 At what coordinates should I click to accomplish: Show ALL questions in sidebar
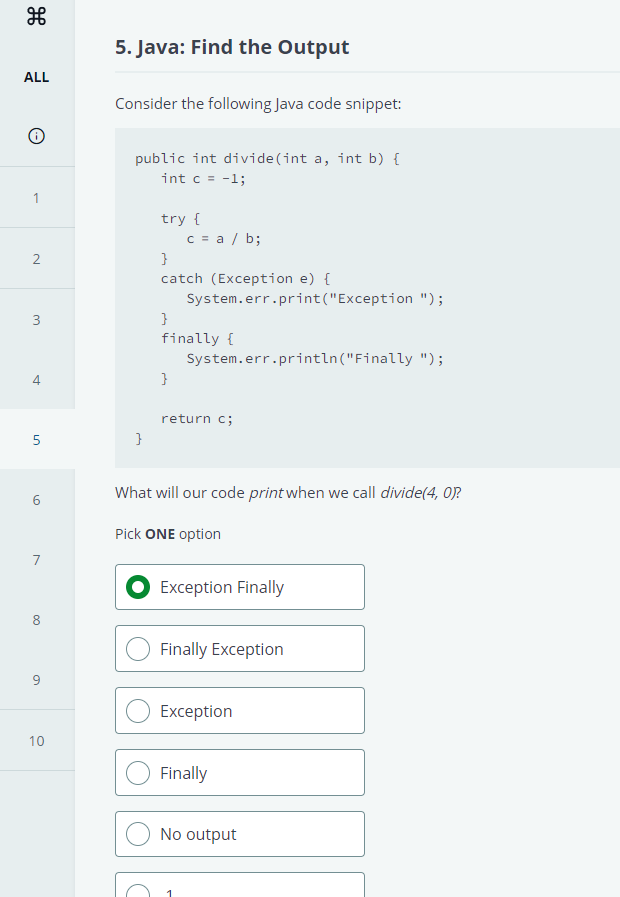[x=37, y=77]
